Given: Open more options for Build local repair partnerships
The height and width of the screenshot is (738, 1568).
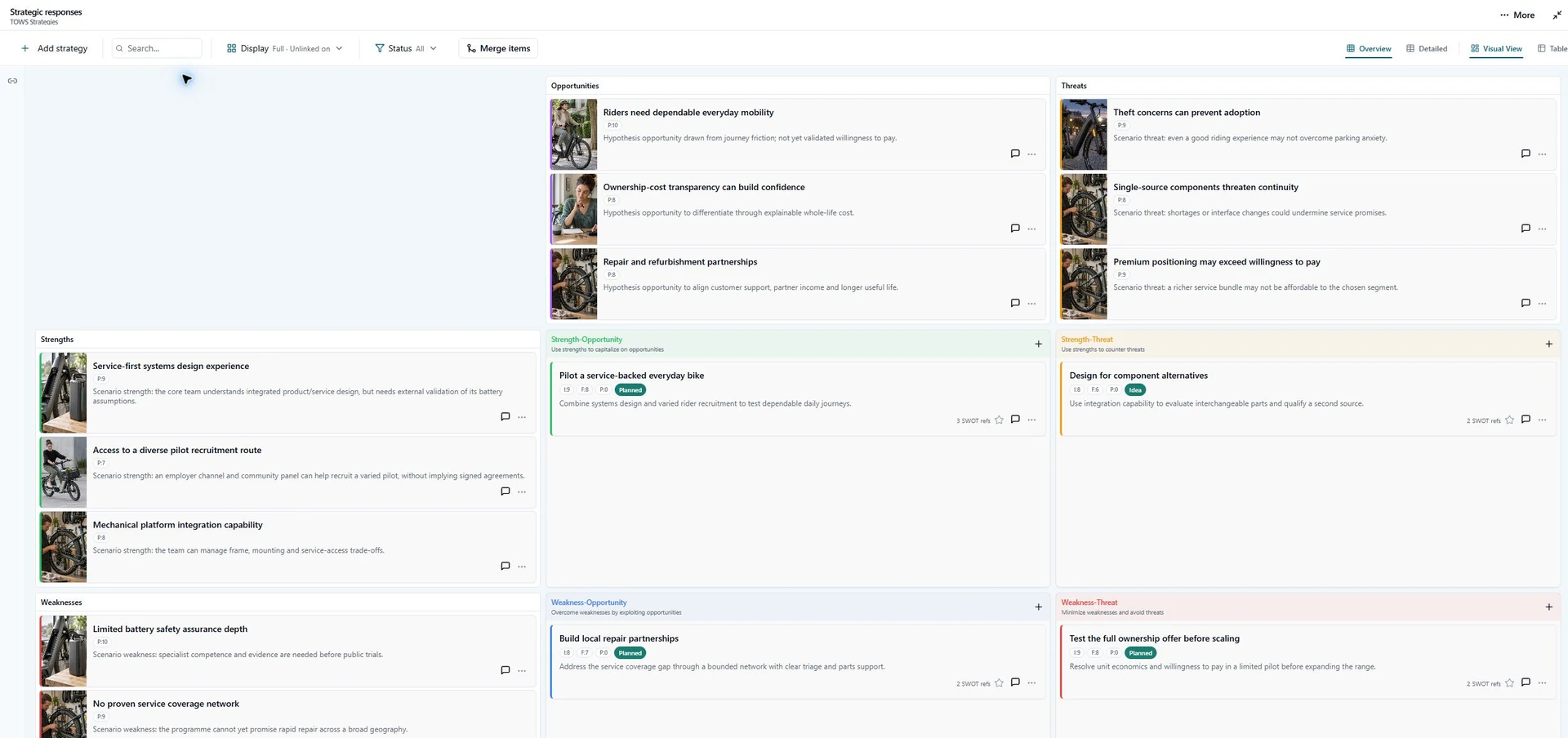Looking at the screenshot, I should tap(1031, 682).
